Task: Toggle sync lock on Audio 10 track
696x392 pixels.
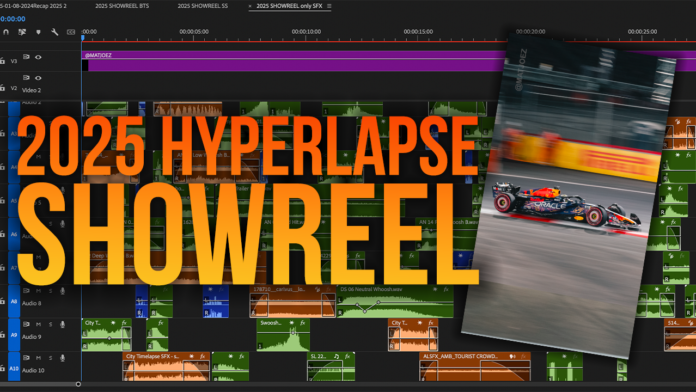Action: click(x=26, y=358)
